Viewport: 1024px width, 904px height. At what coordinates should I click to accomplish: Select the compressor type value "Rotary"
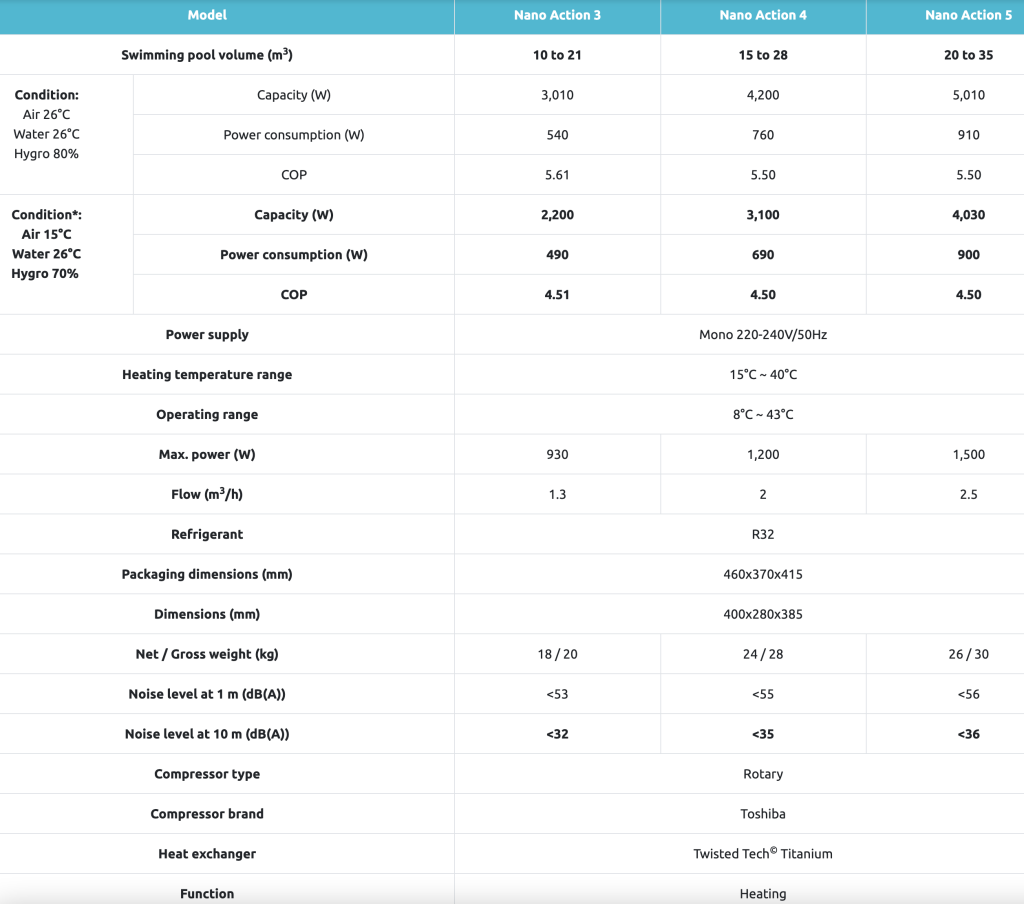763,774
